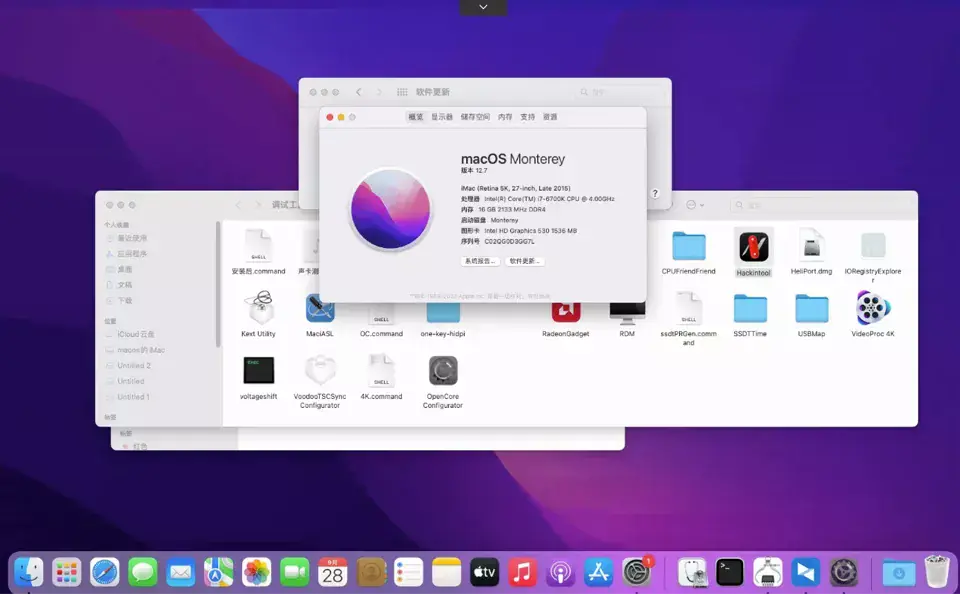
Task: Select the HeliPort.dmg file
Action: tap(811, 246)
